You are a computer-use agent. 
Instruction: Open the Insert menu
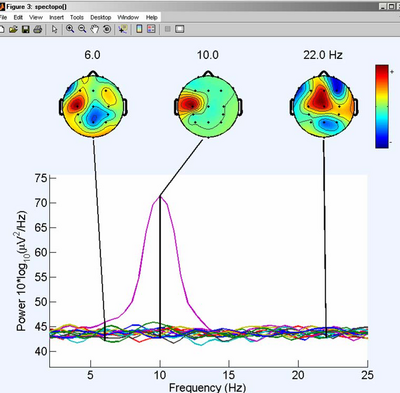[x=56, y=17]
